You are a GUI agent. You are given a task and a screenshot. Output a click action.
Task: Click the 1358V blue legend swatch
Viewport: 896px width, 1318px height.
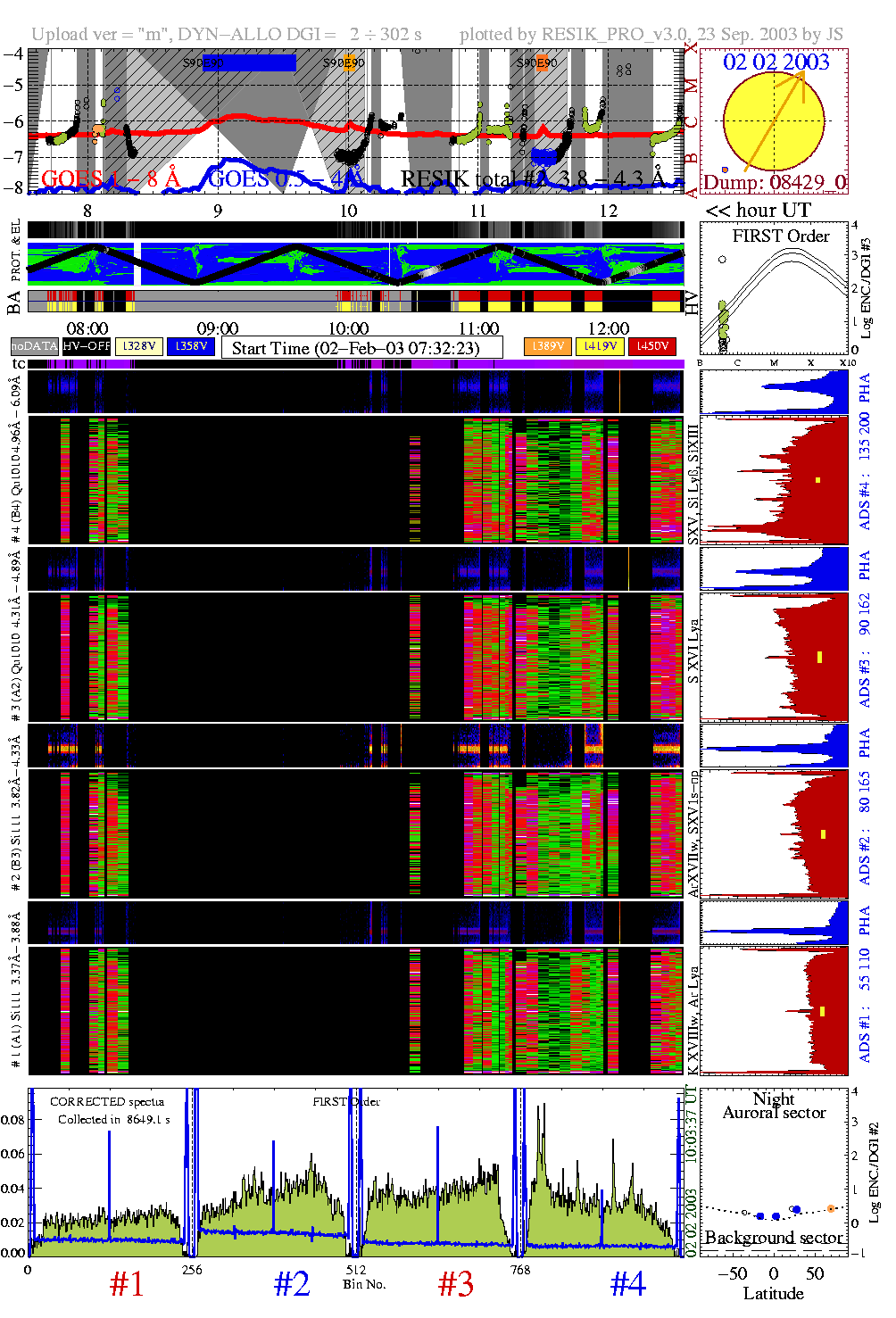tap(191, 346)
